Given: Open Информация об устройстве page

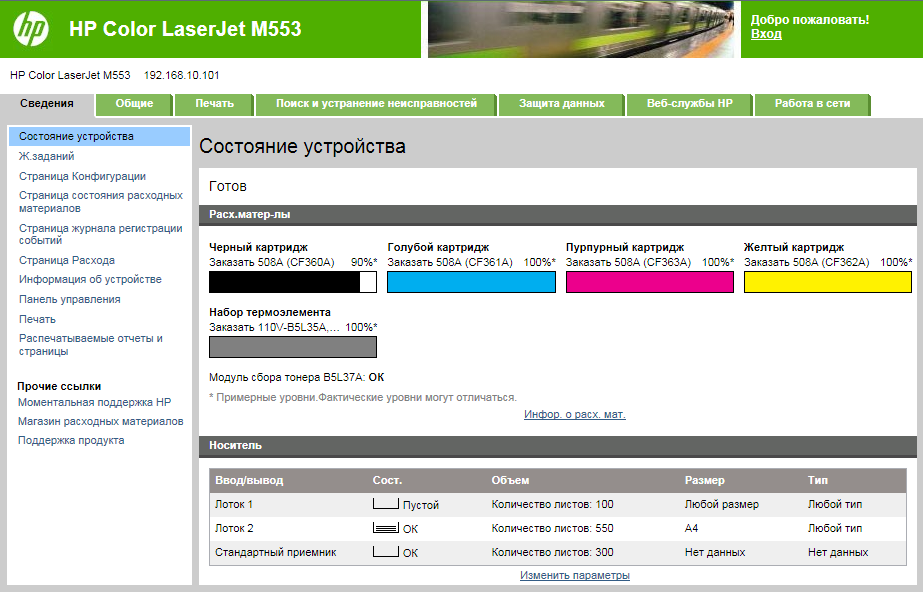Looking at the screenshot, I should click(90, 279).
